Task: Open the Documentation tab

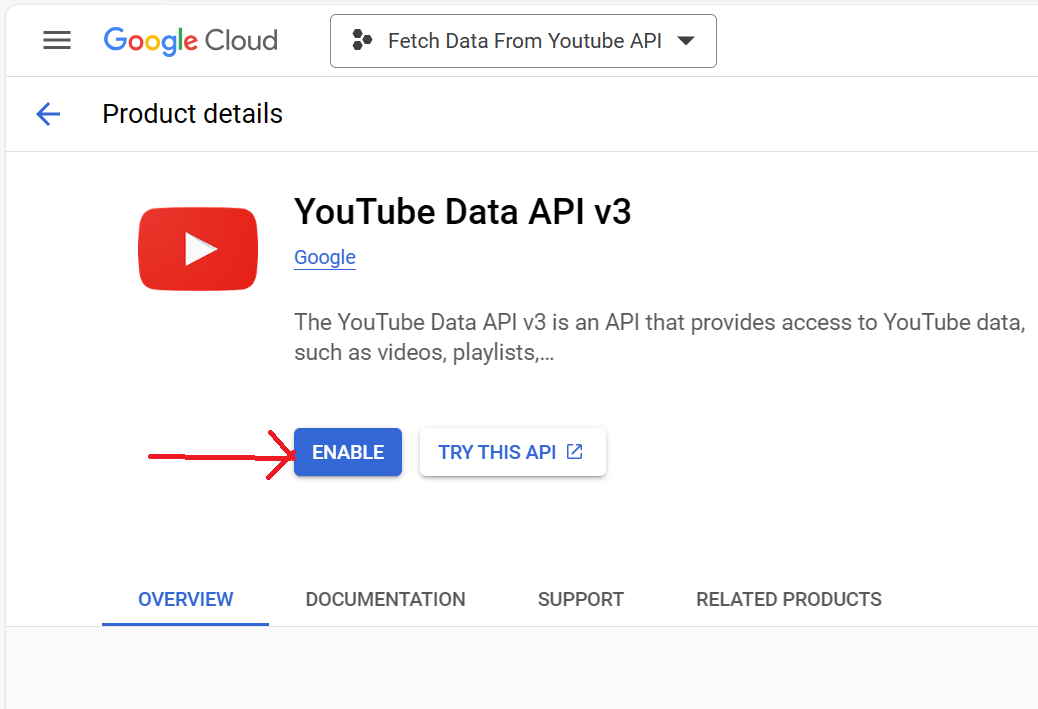Action: (385, 599)
